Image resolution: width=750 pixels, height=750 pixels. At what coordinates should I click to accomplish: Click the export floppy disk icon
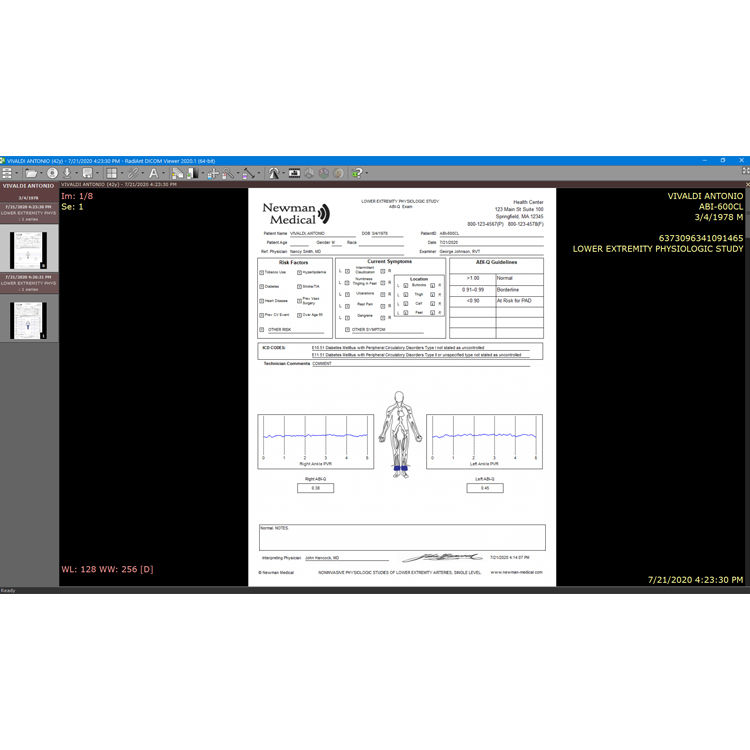88,174
